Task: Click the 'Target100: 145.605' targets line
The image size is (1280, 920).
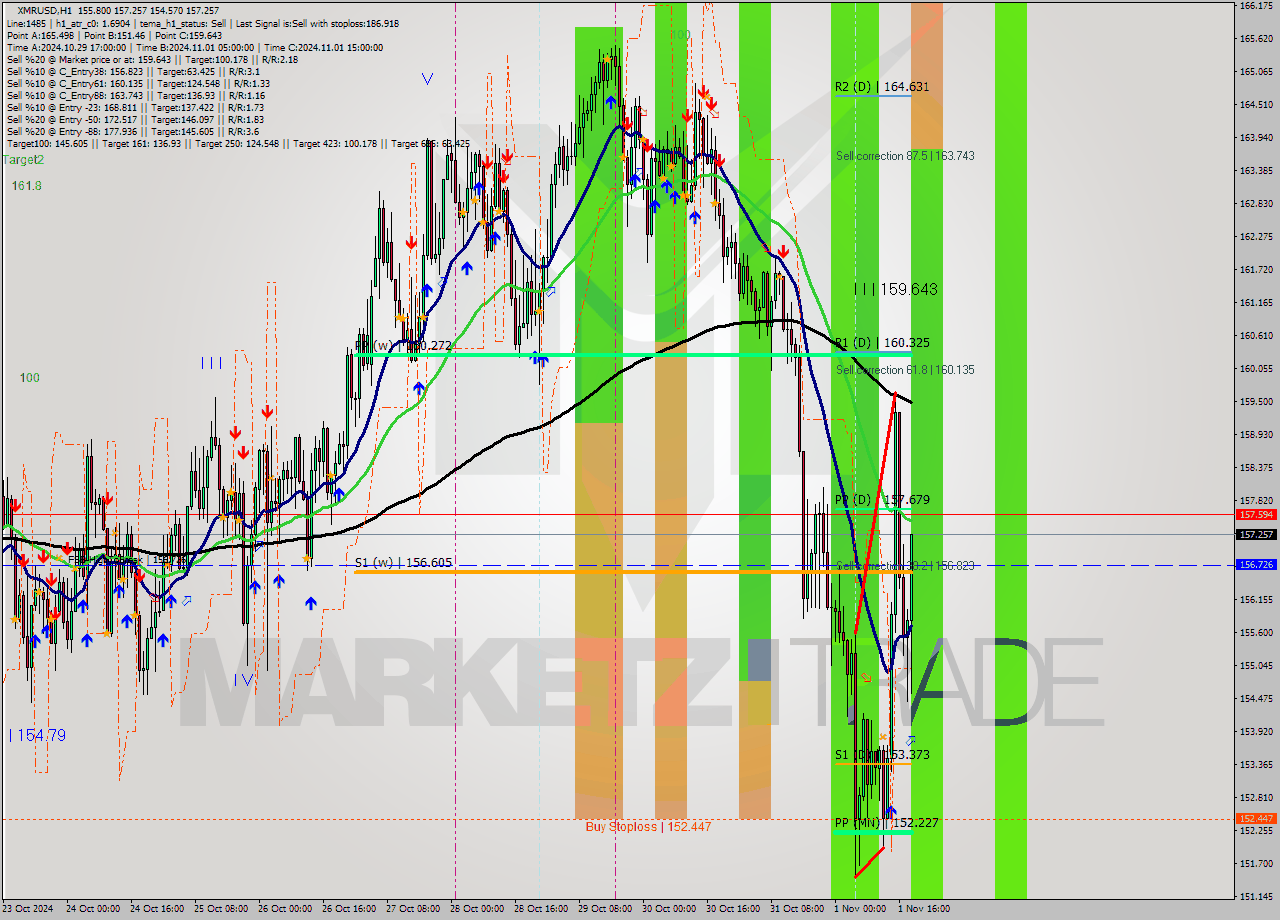Action: point(238,144)
